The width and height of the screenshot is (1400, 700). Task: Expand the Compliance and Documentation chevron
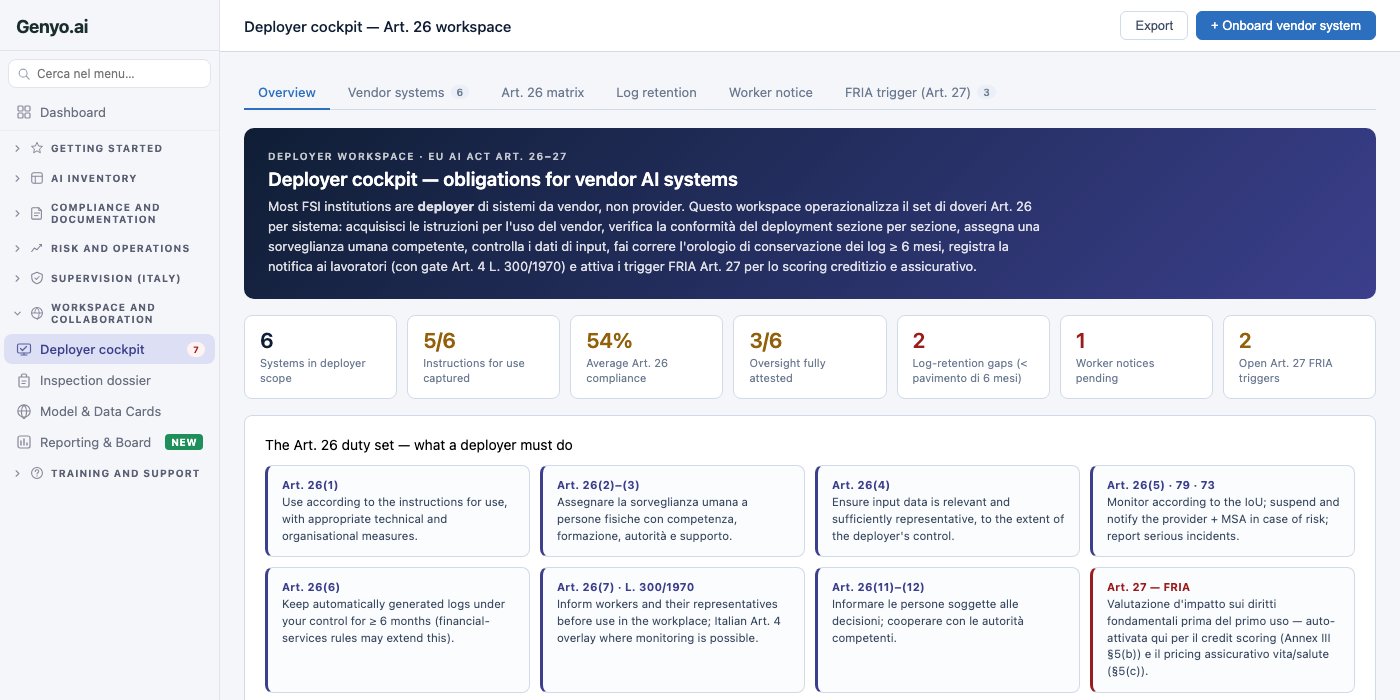coord(17,213)
